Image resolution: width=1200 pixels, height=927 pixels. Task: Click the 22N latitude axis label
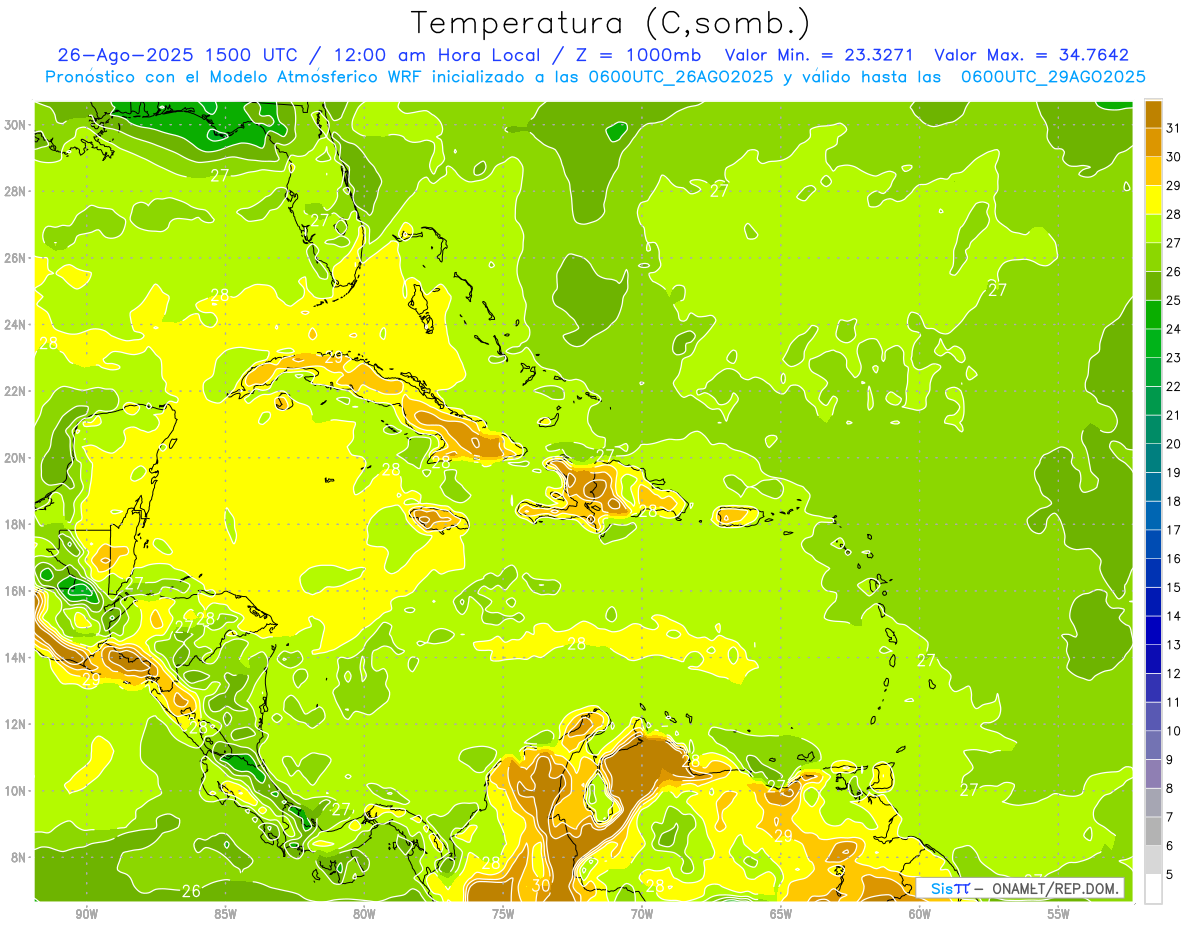point(15,391)
